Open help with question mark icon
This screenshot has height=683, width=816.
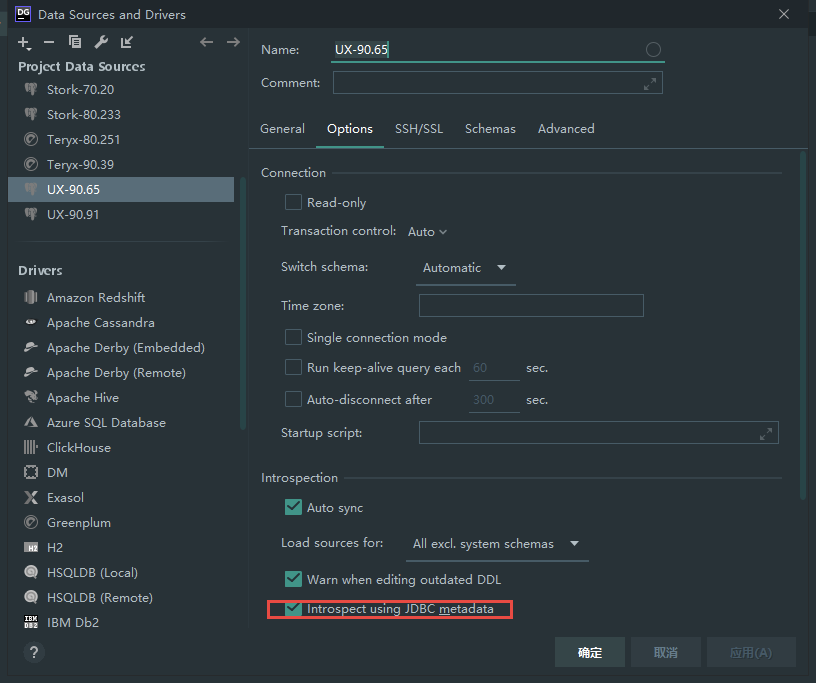coord(34,652)
